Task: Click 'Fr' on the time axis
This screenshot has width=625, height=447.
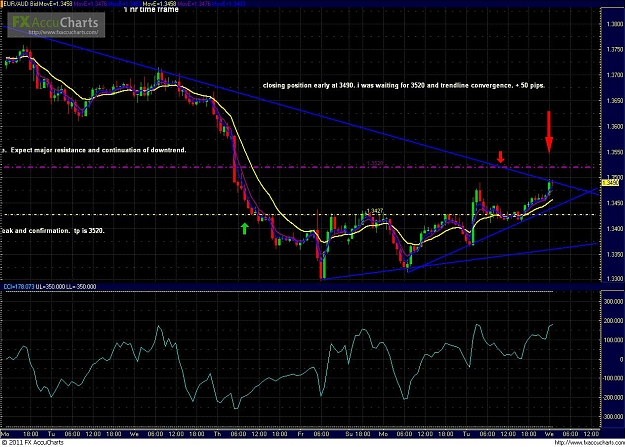Action: coord(300,434)
